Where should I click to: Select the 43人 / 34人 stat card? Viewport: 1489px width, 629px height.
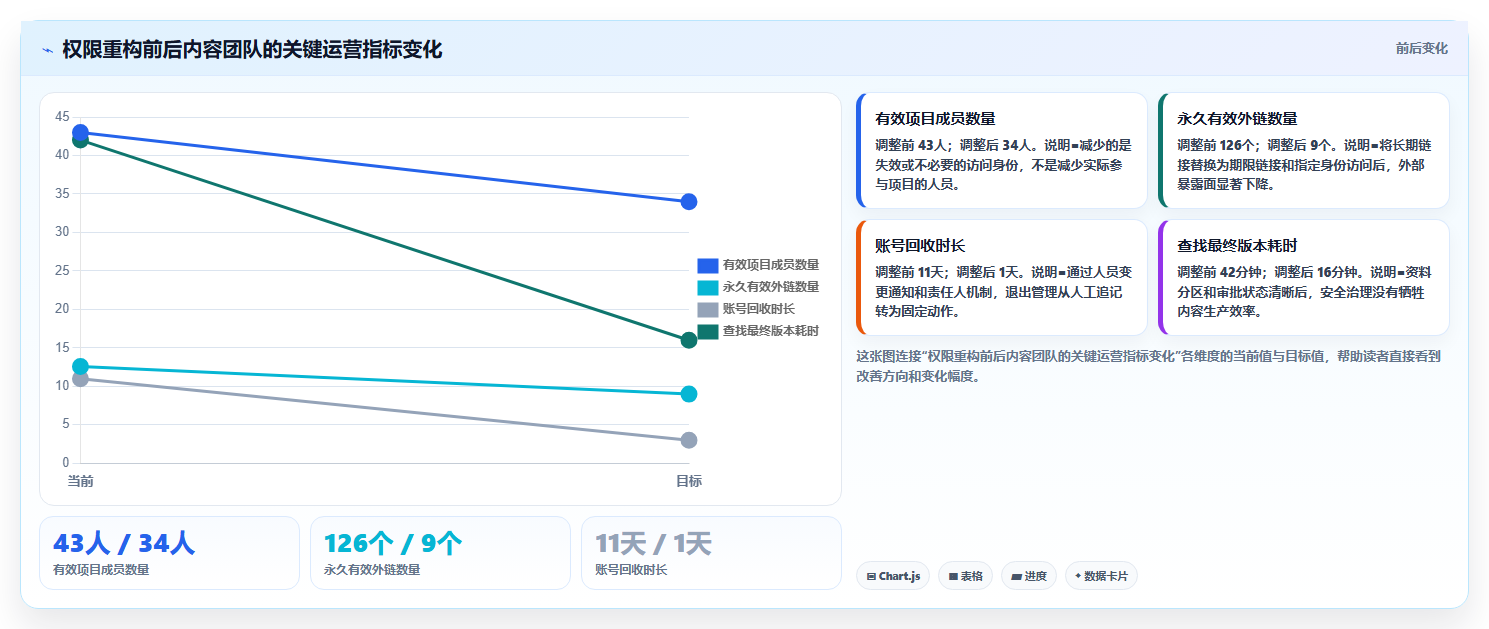(x=169, y=553)
